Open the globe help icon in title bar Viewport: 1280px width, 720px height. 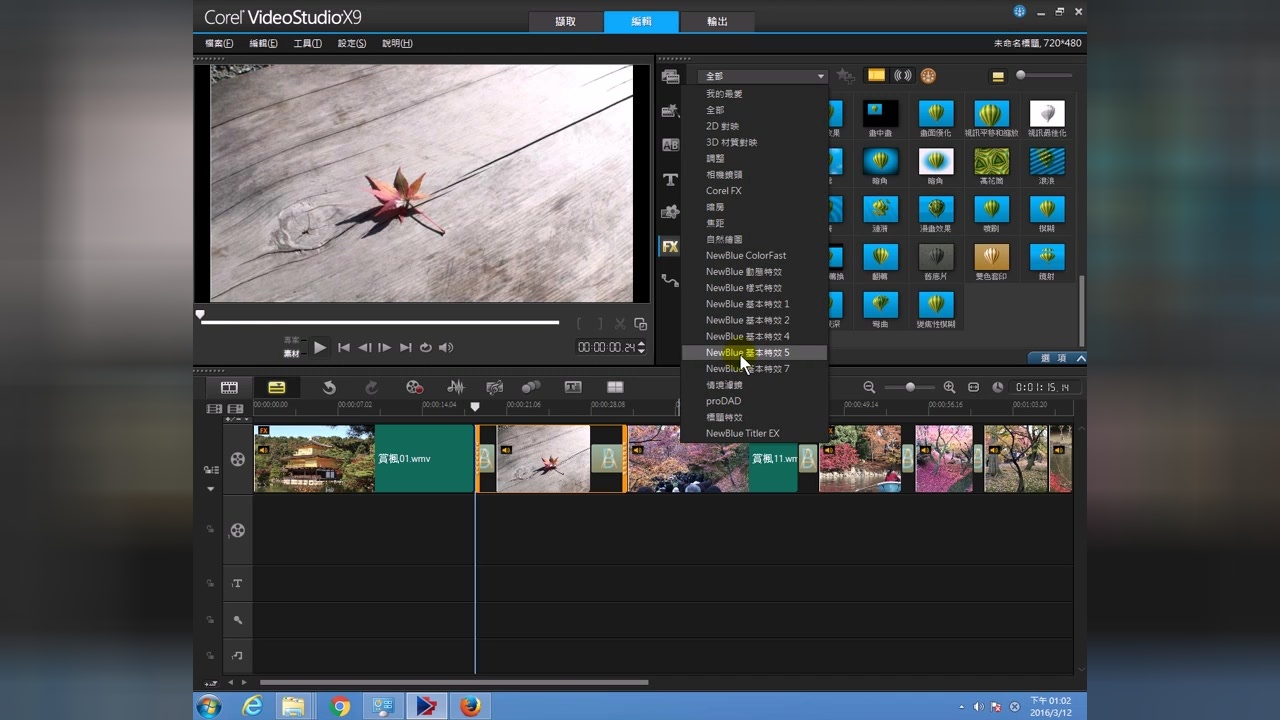tap(1020, 11)
